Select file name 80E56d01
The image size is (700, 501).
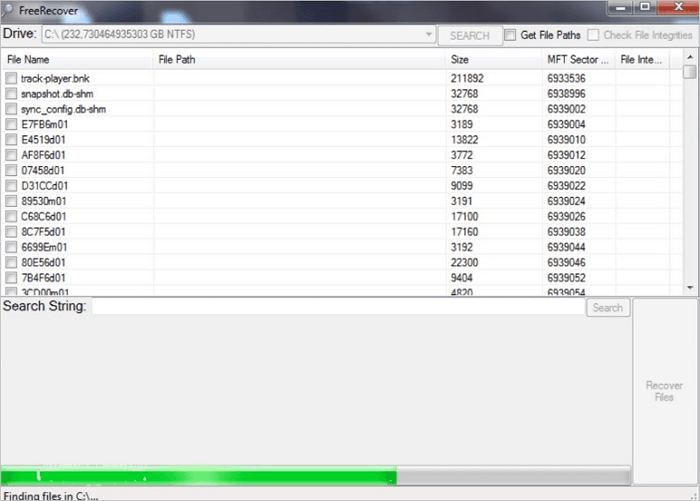(x=43, y=263)
